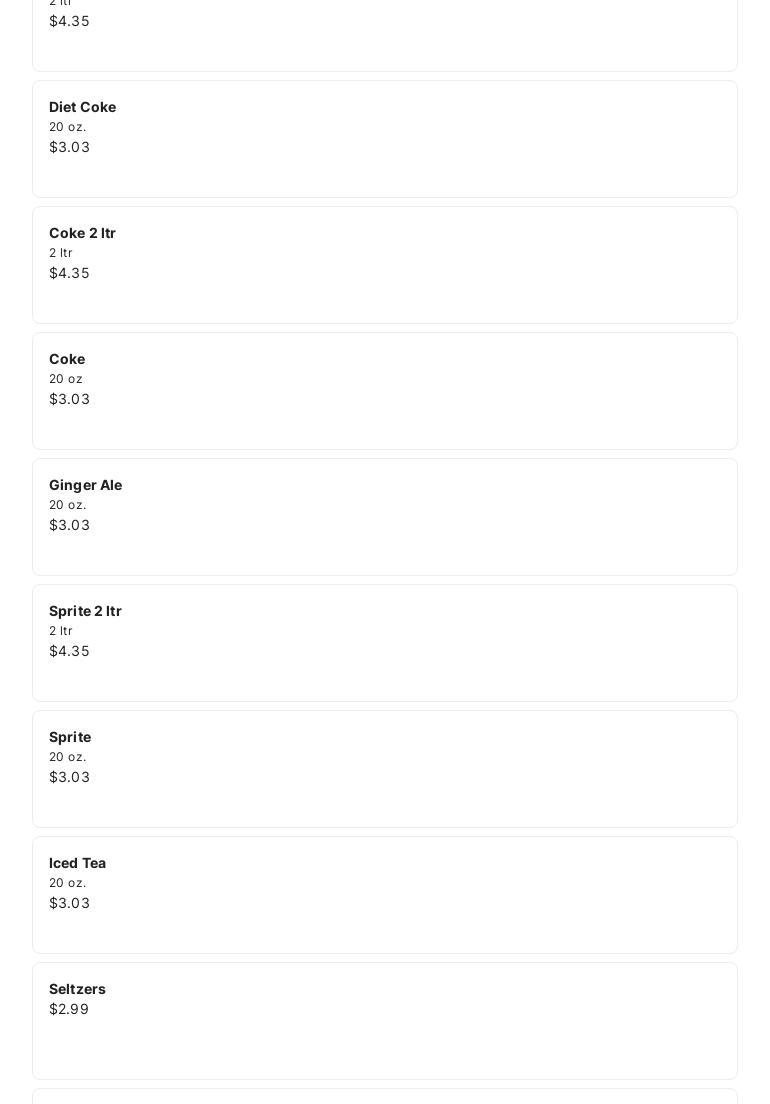Click the "2 ltr" size label under Sprite 2 ltr
Viewport: 770px width, 1104px height.
(60, 631)
